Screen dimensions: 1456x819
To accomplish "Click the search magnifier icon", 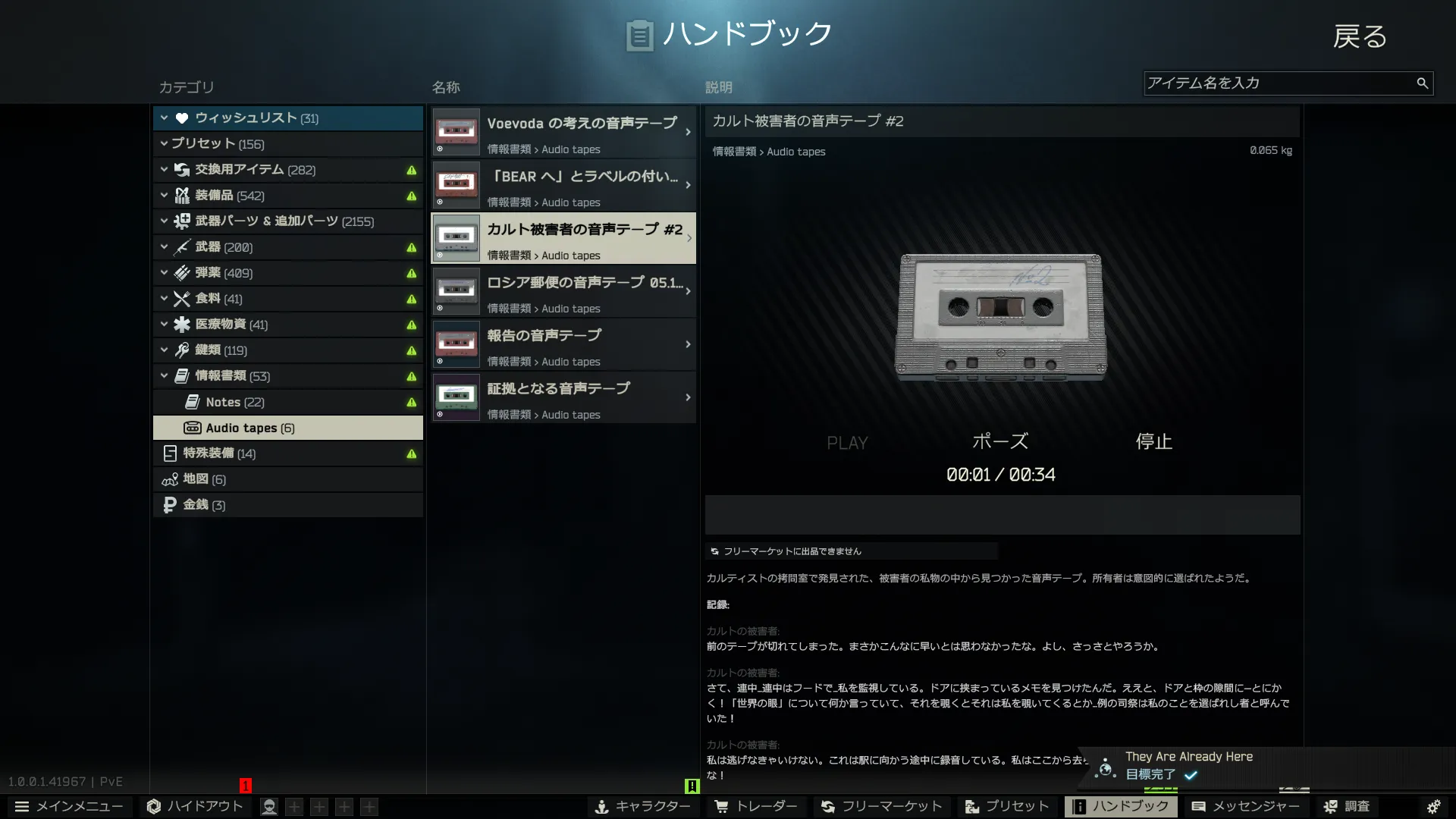I will [x=1422, y=83].
